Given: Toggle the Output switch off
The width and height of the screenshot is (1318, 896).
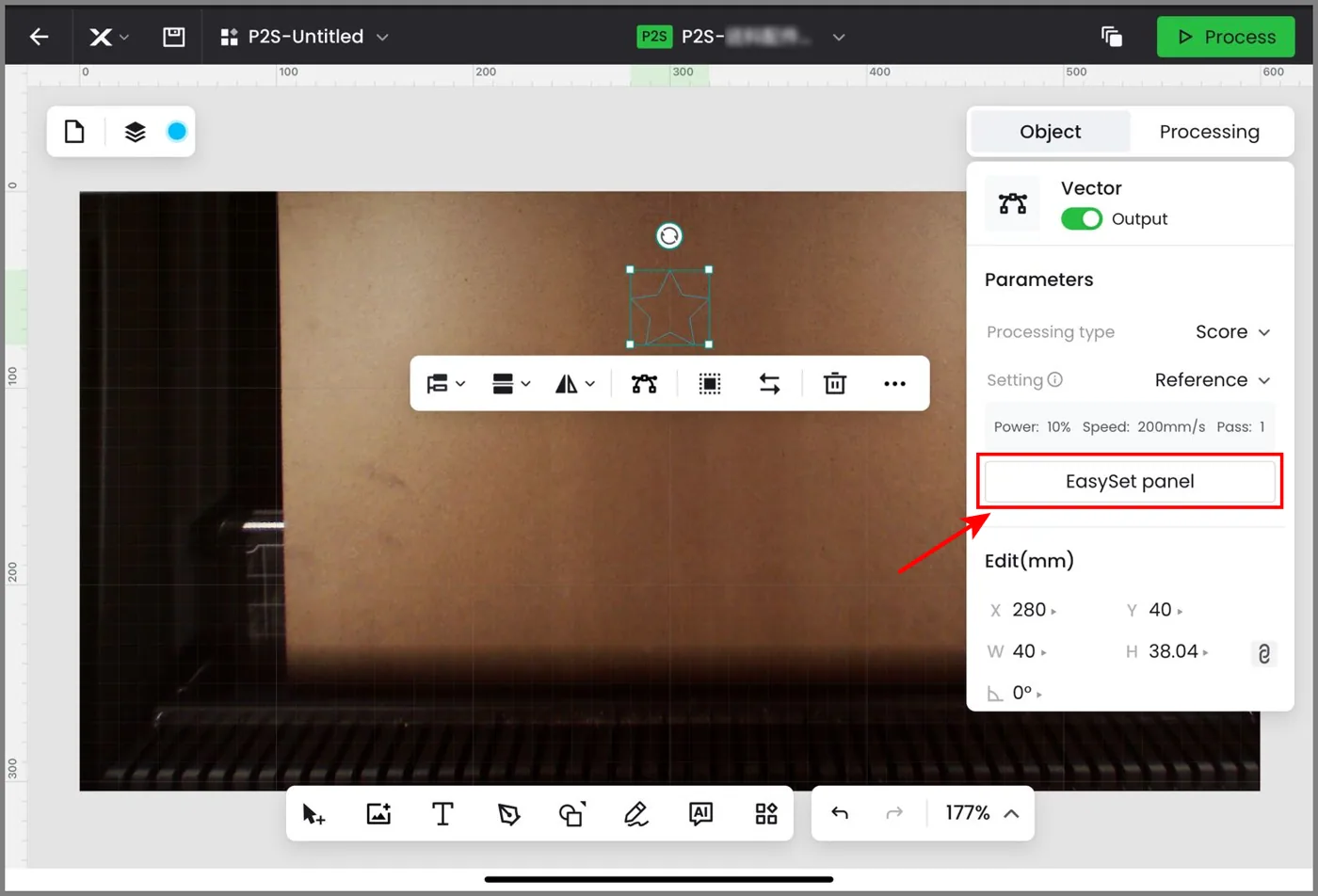Looking at the screenshot, I should tap(1082, 218).
